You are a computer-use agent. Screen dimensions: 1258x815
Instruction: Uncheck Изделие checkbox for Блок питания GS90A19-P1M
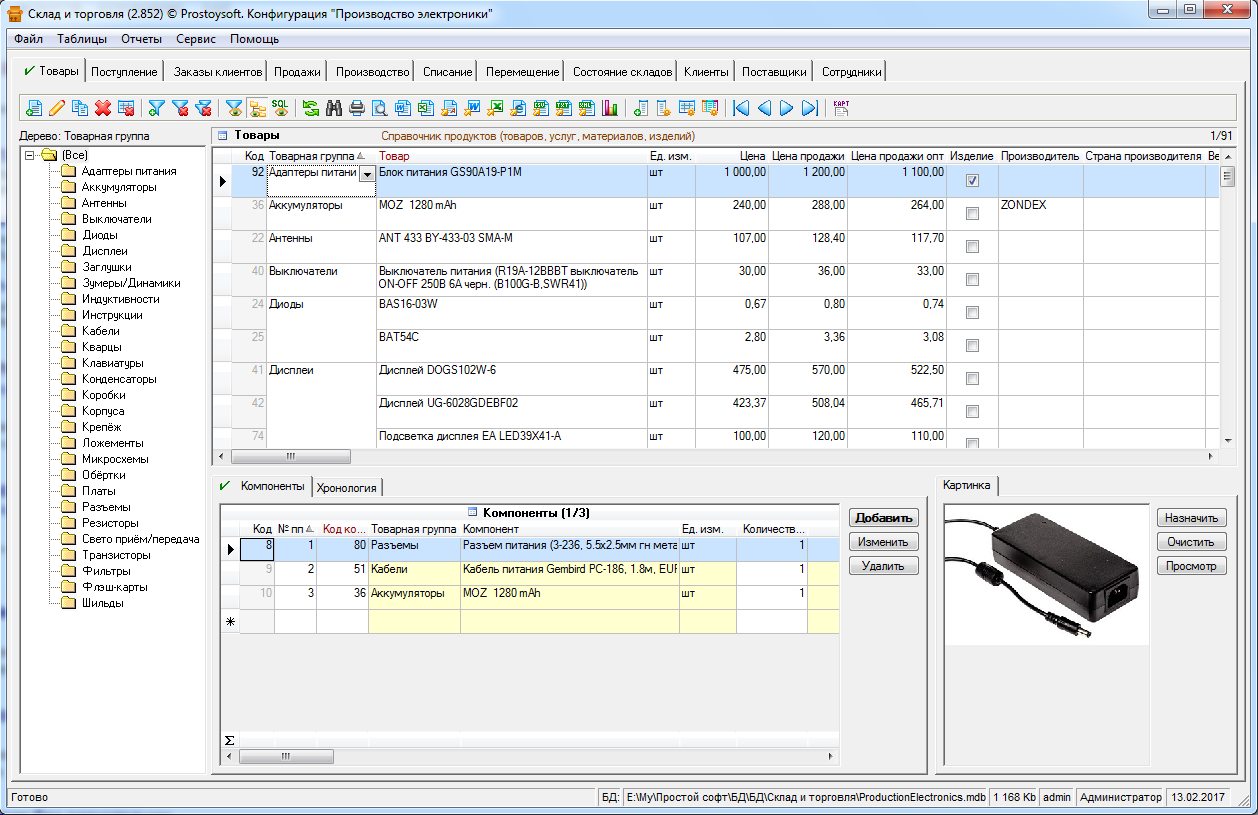tap(972, 181)
